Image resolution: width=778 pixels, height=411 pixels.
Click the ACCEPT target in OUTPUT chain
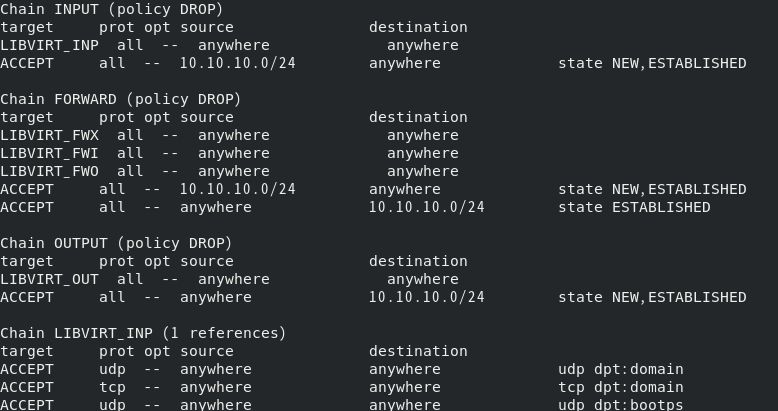click(27, 297)
